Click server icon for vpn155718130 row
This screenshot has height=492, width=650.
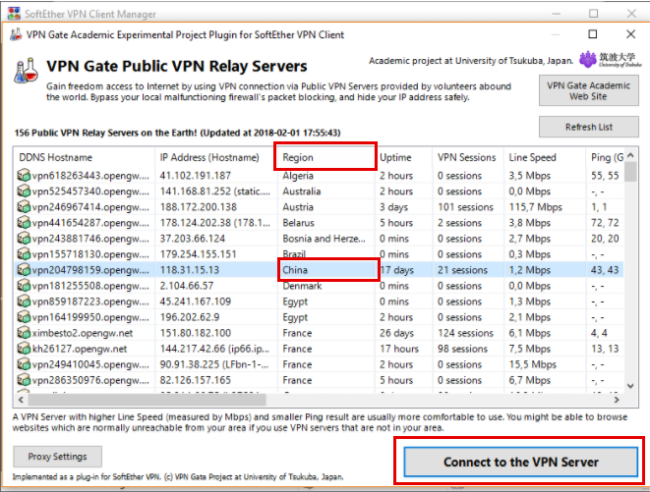click(24, 254)
